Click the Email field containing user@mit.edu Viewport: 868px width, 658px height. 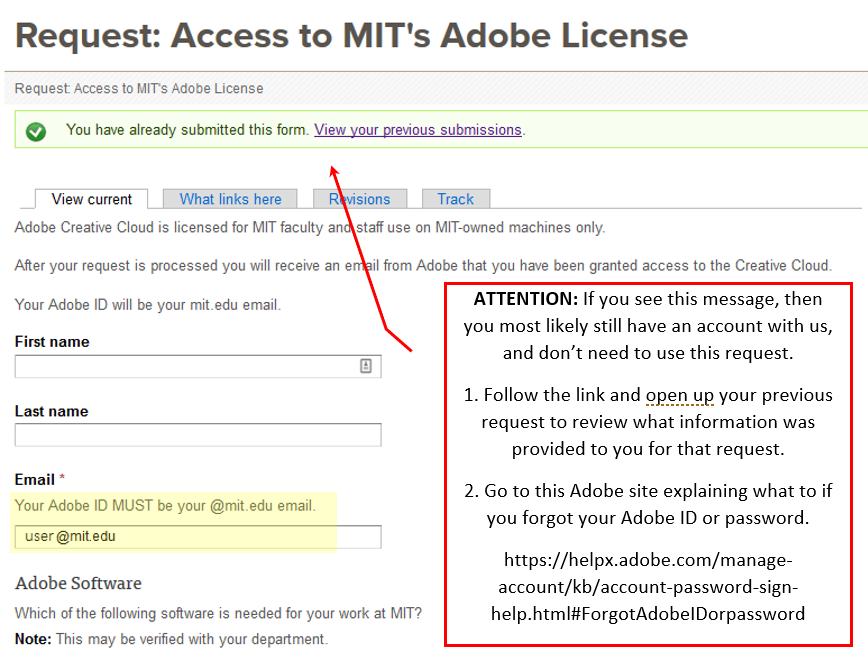(197, 537)
